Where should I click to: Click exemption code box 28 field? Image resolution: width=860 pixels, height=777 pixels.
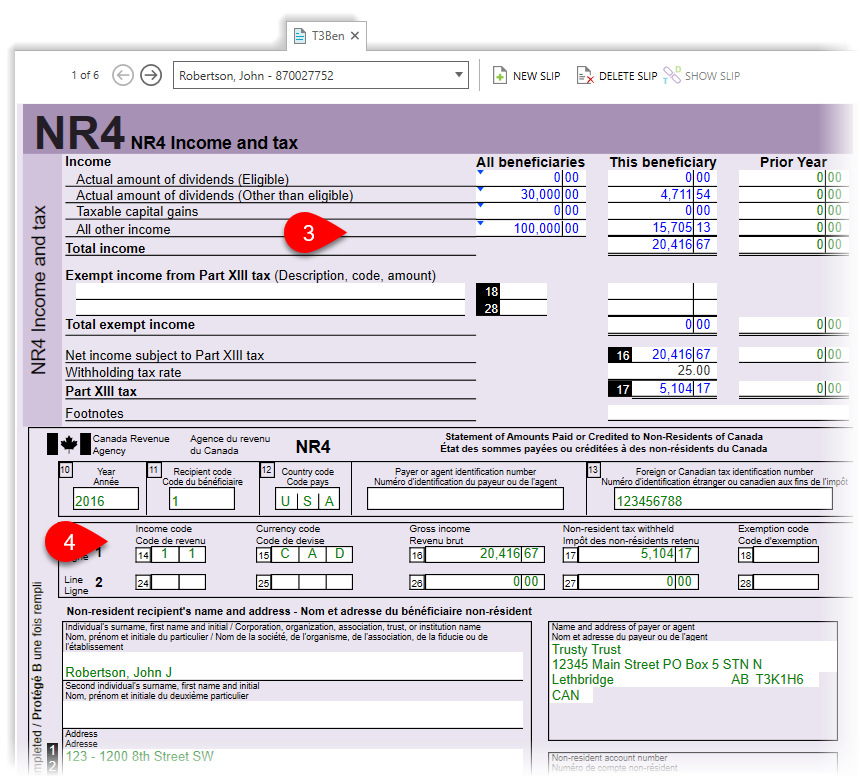click(523, 308)
